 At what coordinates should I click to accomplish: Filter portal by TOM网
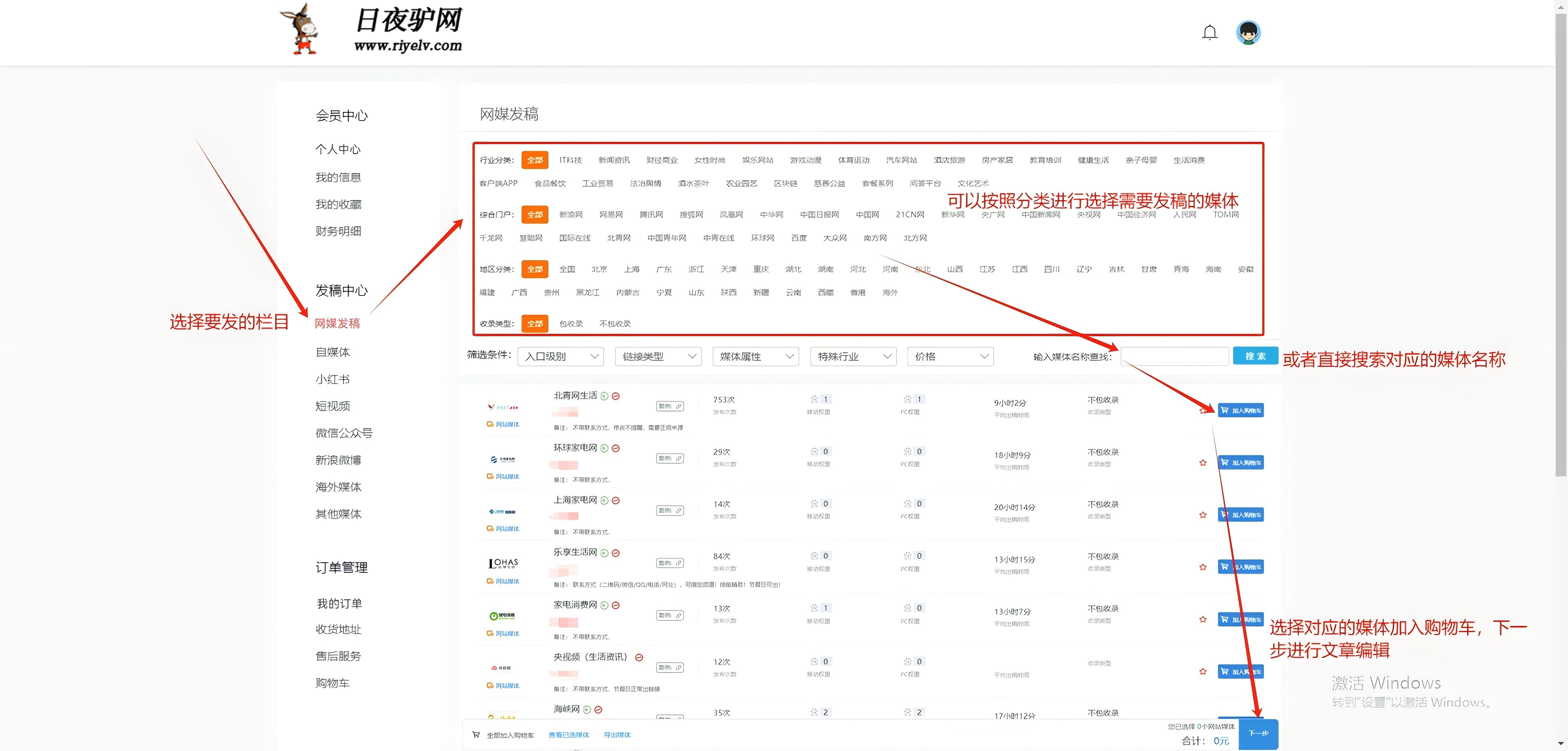tap(1225, 215)
